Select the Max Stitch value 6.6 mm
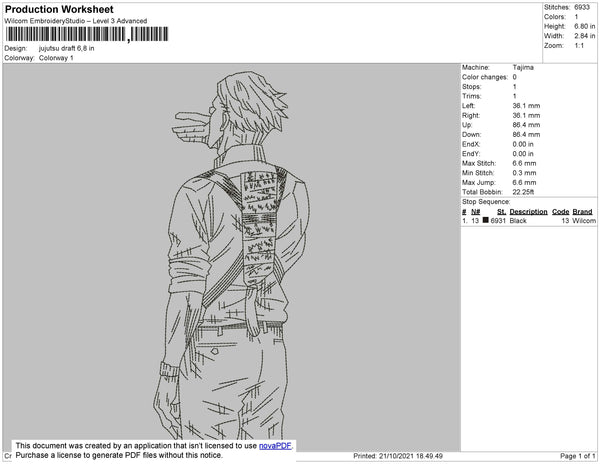Screen dimensions: 600x464 pyautogui.click(x=524, y=163)
